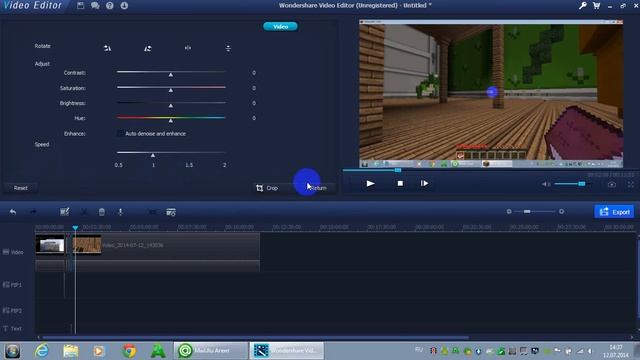Select the Video track label
This screenshot has width=640, height=360.
point(13,252)
